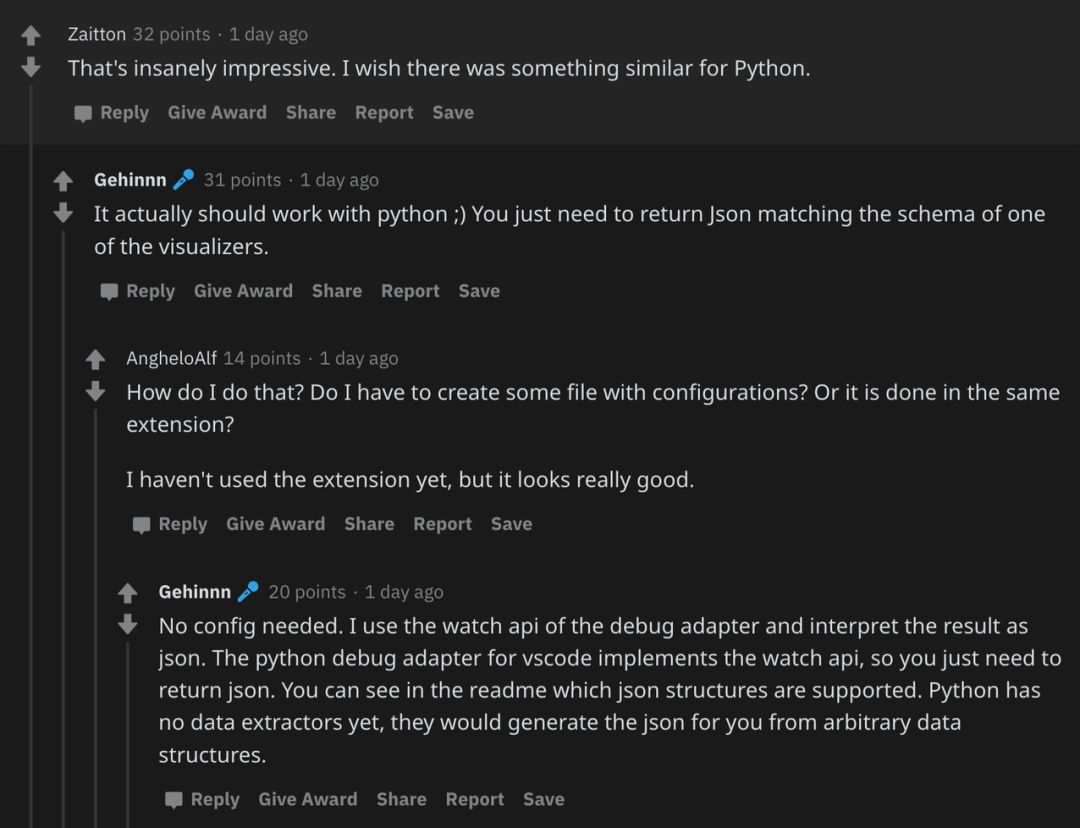Report Gehinnn's 20 points comment
1080x828 pixels.
pyautogui.click(x=474, y=799)
